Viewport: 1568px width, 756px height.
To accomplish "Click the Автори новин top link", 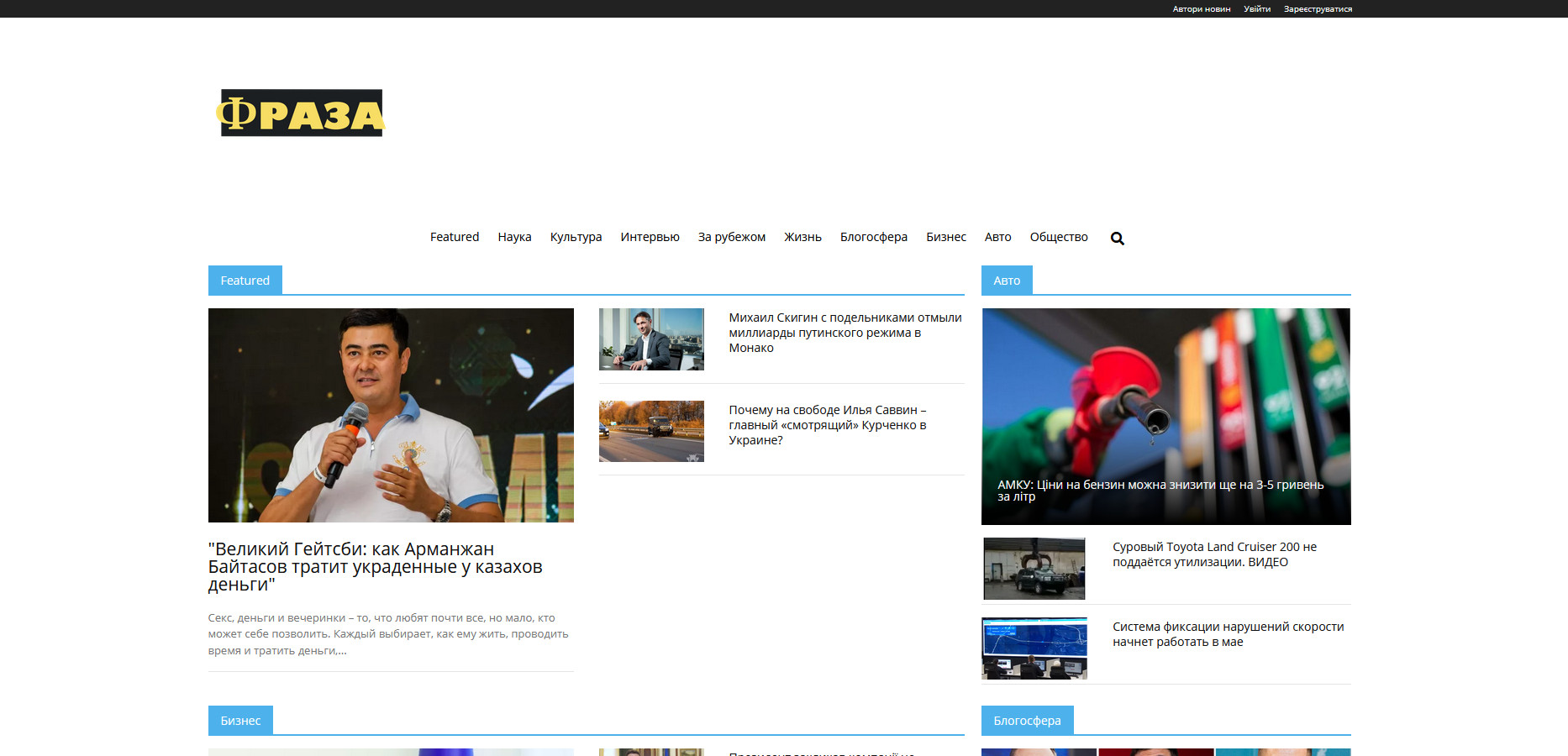I will 1201,9.
